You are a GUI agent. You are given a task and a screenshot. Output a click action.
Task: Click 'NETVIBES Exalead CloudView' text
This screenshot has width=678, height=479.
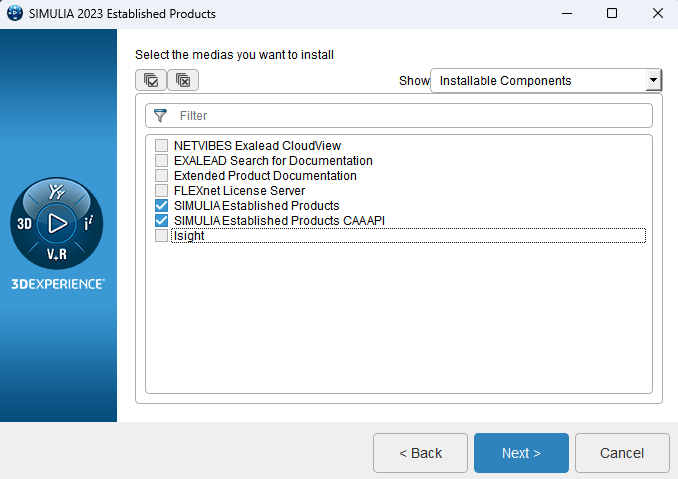pos(257,146)
